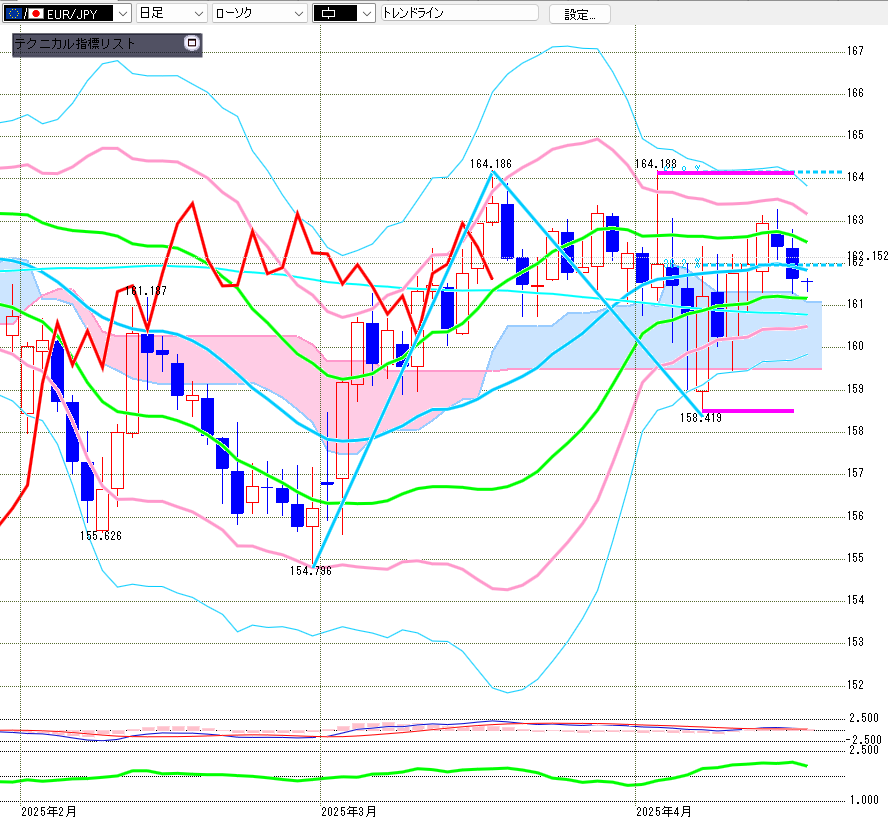Viewport: 888px width, 821px height.
Task: Click the 160 price axis label
Action: pyautogui.click(x=855, y=346)
